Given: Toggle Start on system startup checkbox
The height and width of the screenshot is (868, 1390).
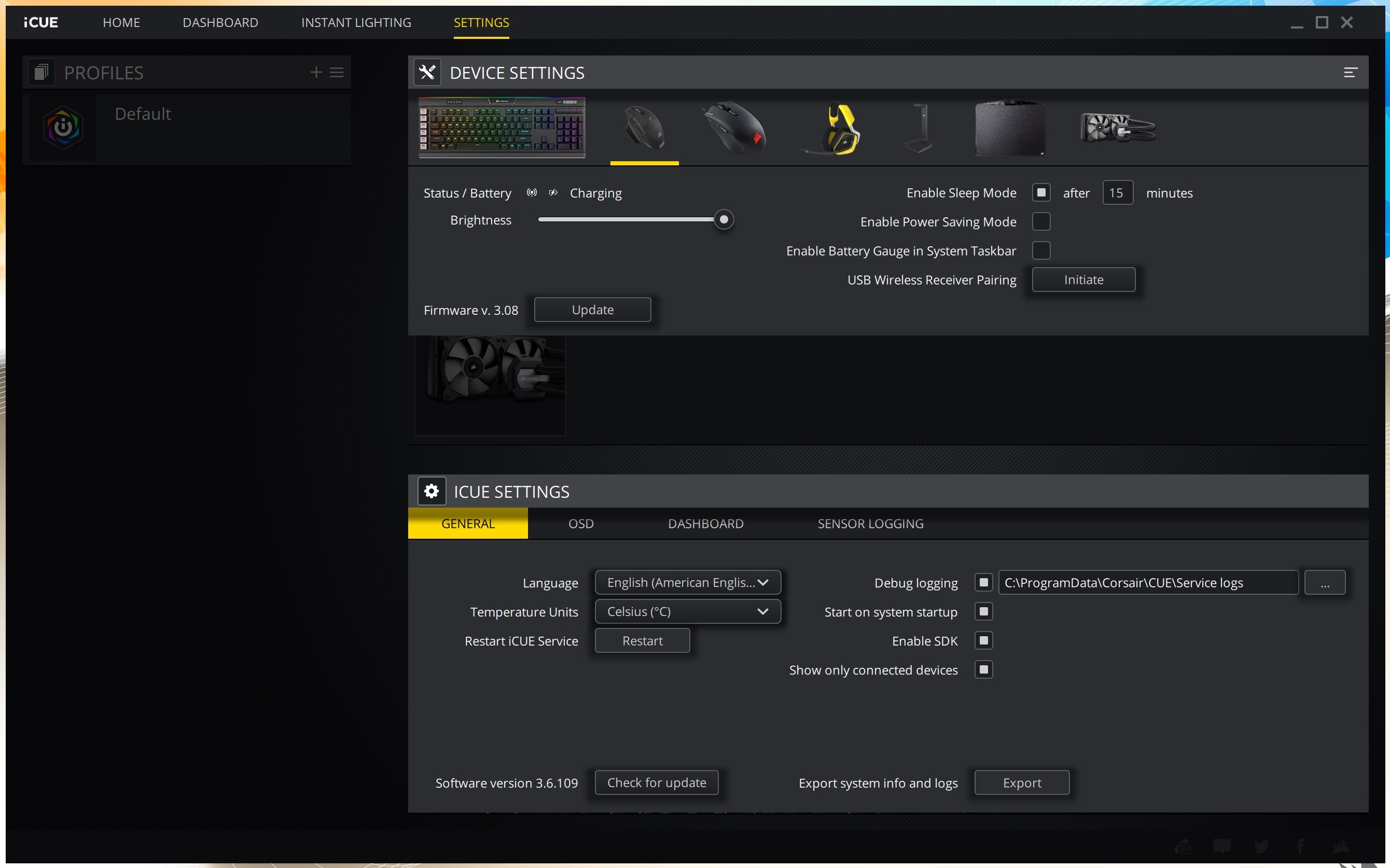Looking at the screenshot, I should [x=983, y=612].
